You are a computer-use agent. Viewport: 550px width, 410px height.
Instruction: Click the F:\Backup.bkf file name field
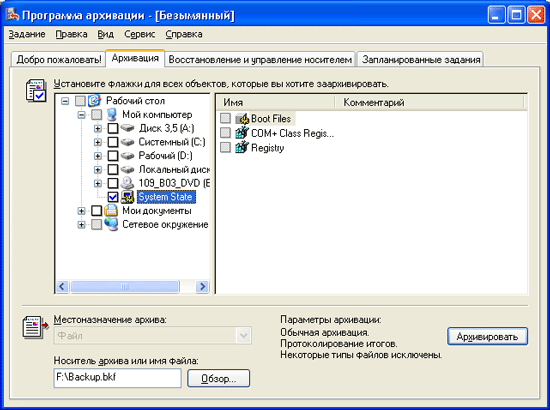(x=118, y=378)
